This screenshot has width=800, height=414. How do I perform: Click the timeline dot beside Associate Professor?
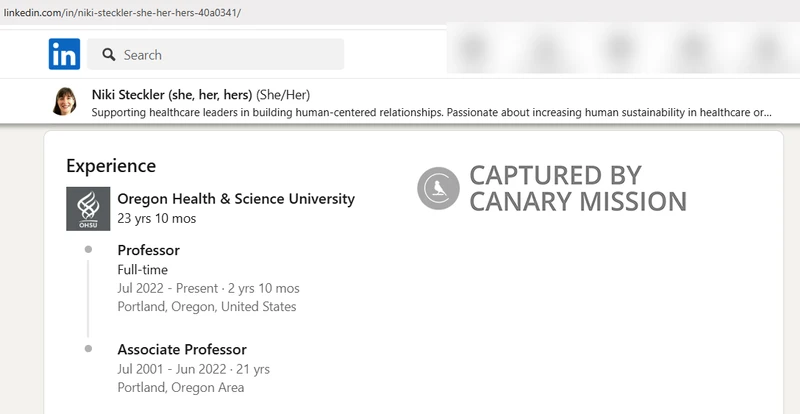[89, 348]
